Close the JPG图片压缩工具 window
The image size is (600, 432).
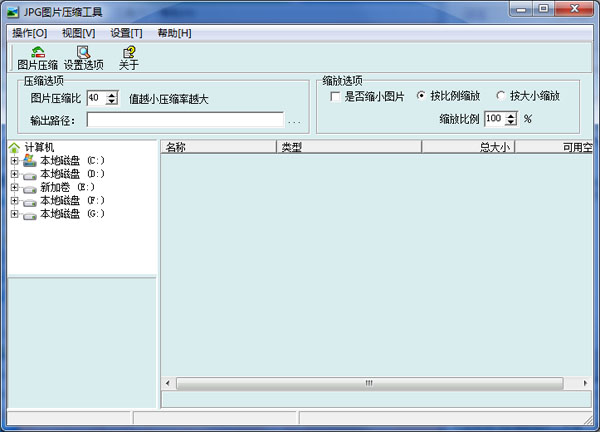pyautogui.click(x=574, y=9)
